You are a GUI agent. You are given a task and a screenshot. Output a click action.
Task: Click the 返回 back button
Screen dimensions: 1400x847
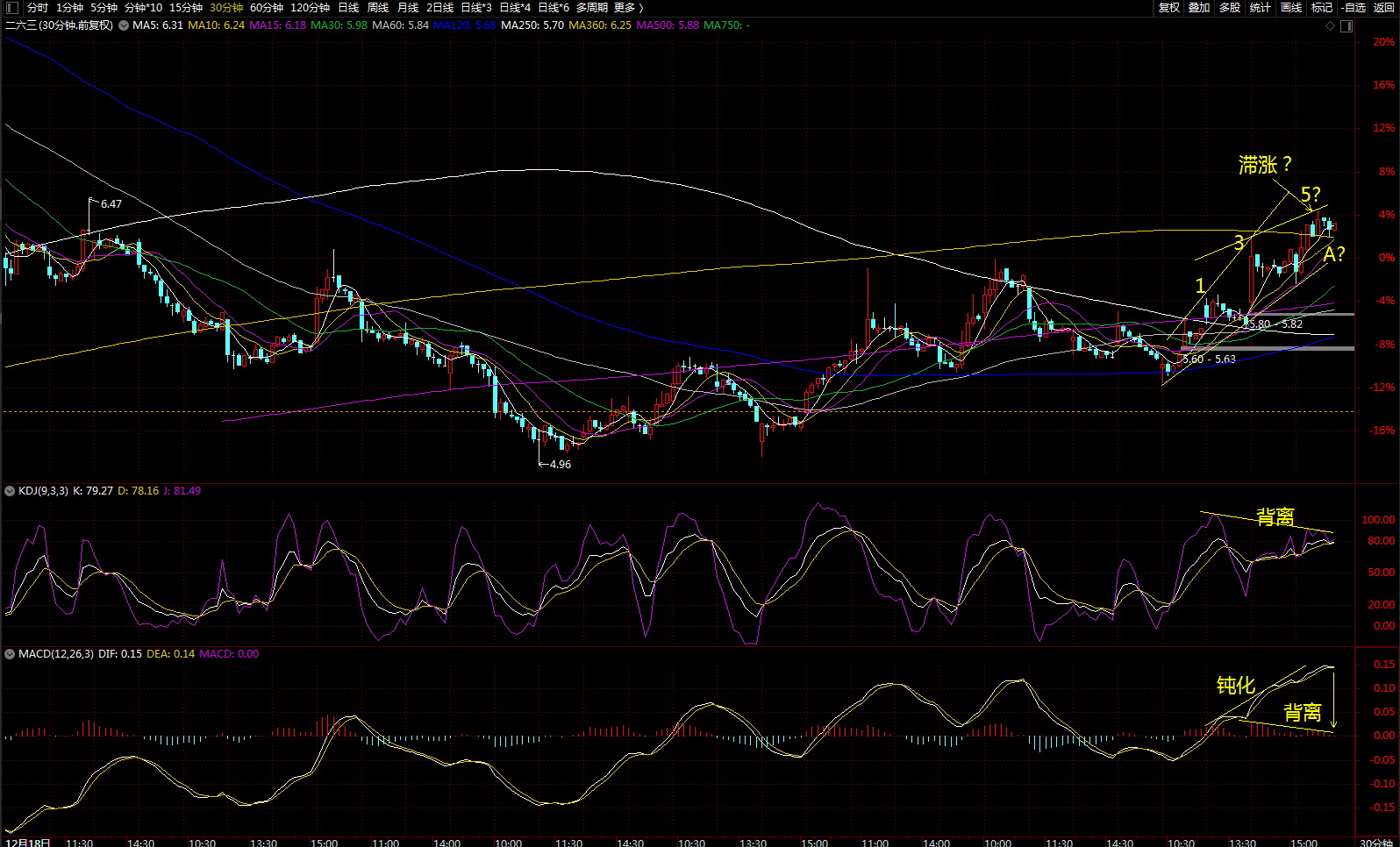point(1384,8)
